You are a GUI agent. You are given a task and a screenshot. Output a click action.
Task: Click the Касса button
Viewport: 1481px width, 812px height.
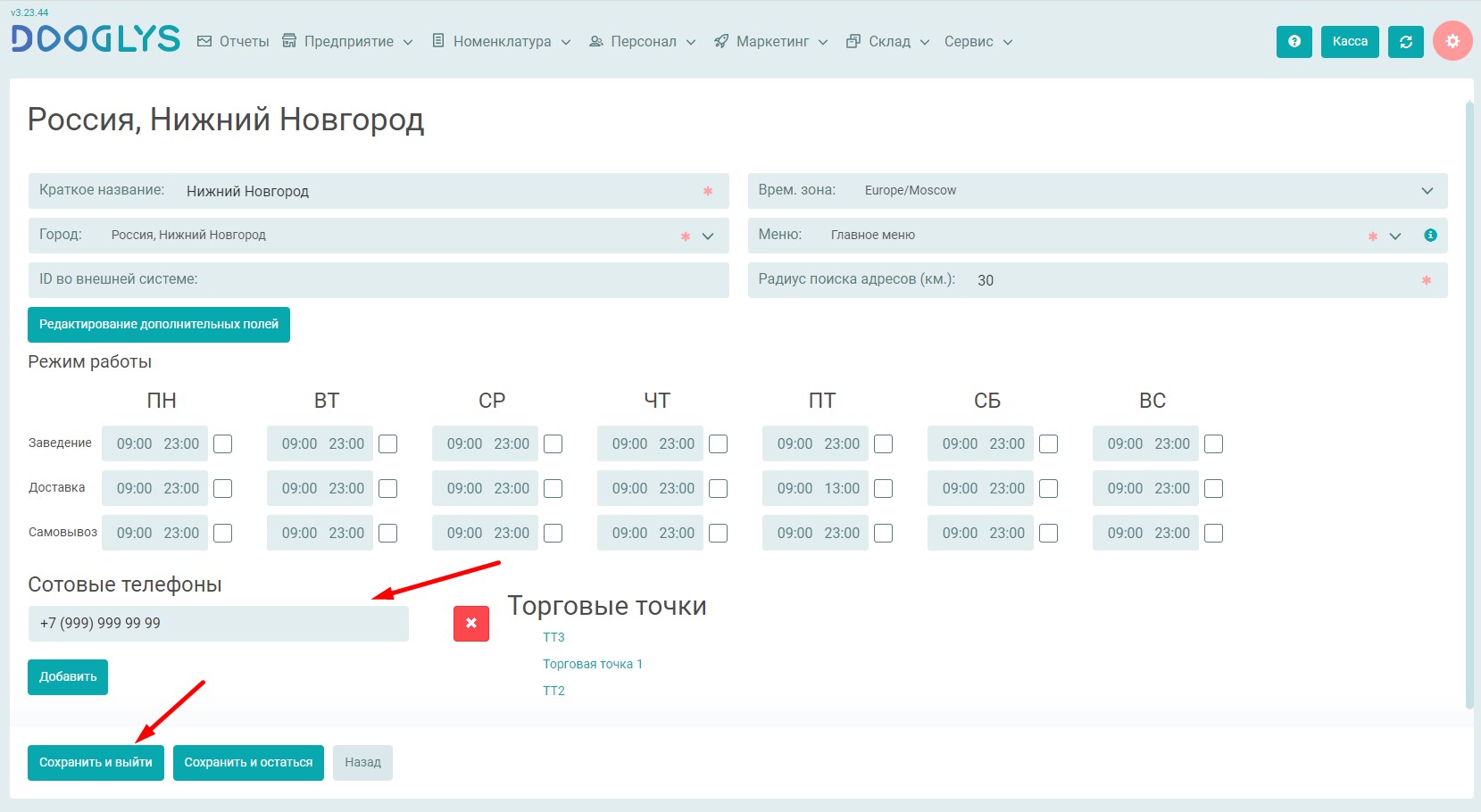[x=1350, y=41]
